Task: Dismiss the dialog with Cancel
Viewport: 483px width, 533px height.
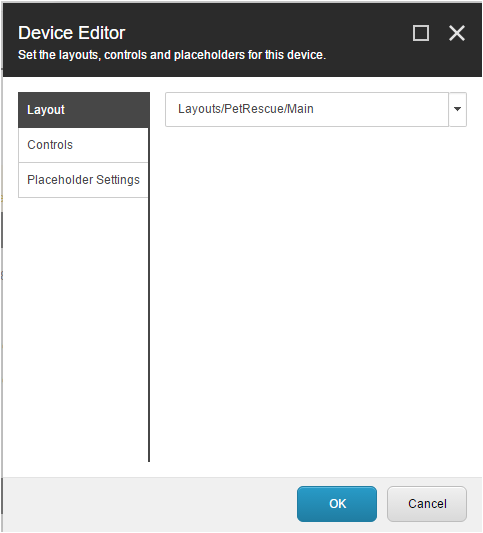Action: click(x=427, y=504)
